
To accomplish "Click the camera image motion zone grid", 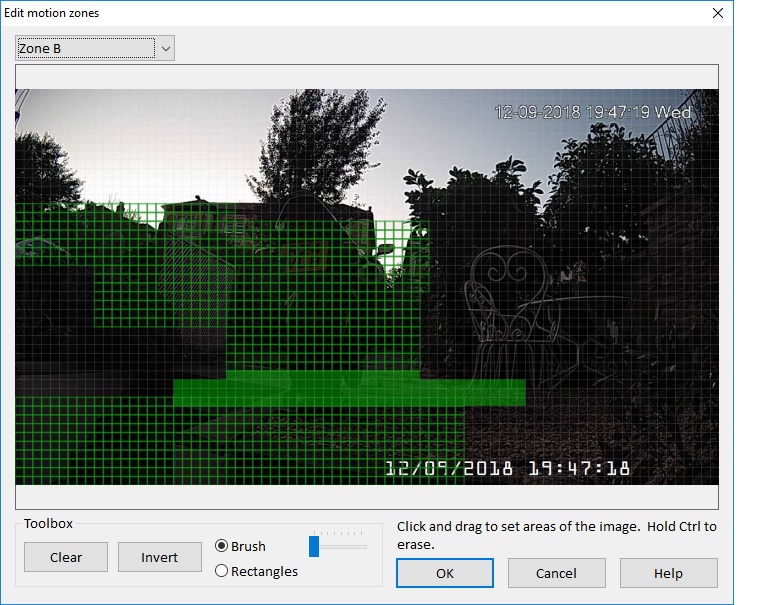I will [367, 287].
